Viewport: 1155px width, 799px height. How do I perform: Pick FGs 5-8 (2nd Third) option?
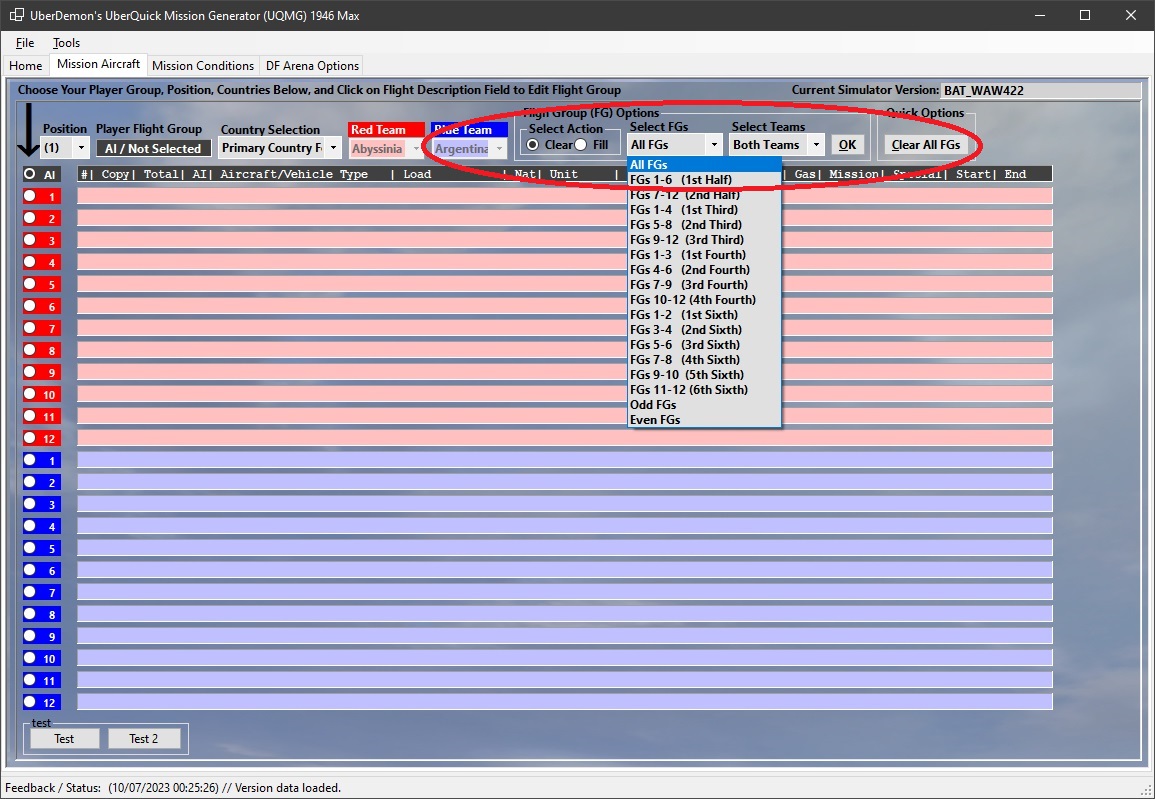704,225
